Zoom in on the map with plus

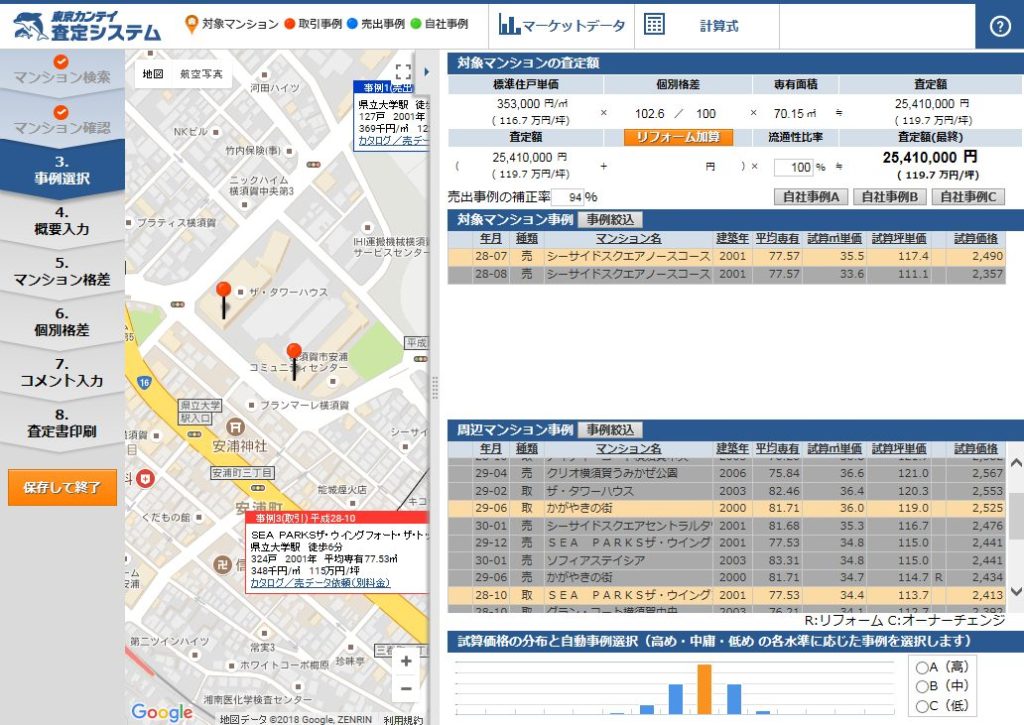[x=406, y=661]
